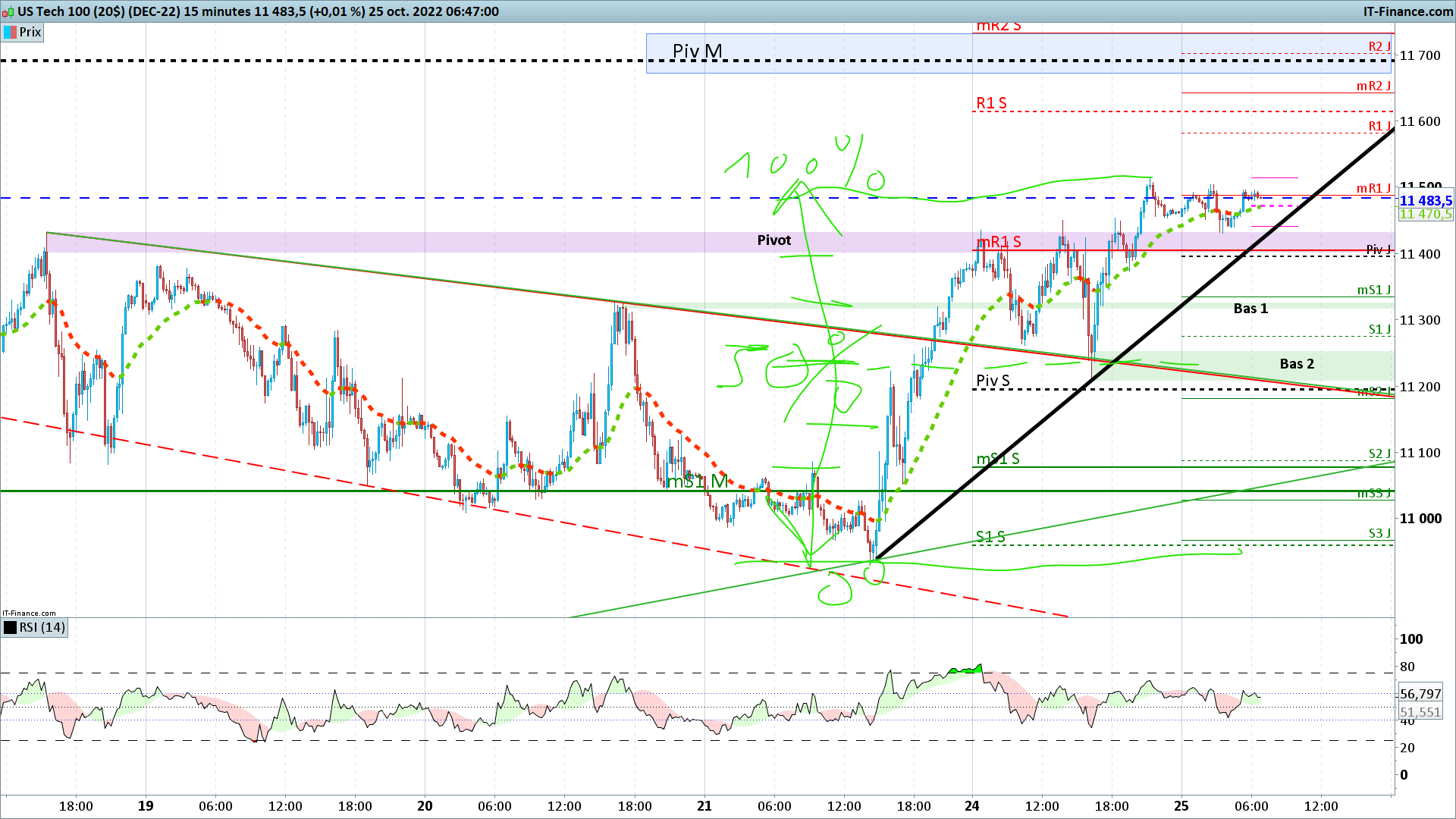Select the Piv S weekly pivot label
Screen dimensions: 1456x819
pyautogui.click(x=993, y=381)
